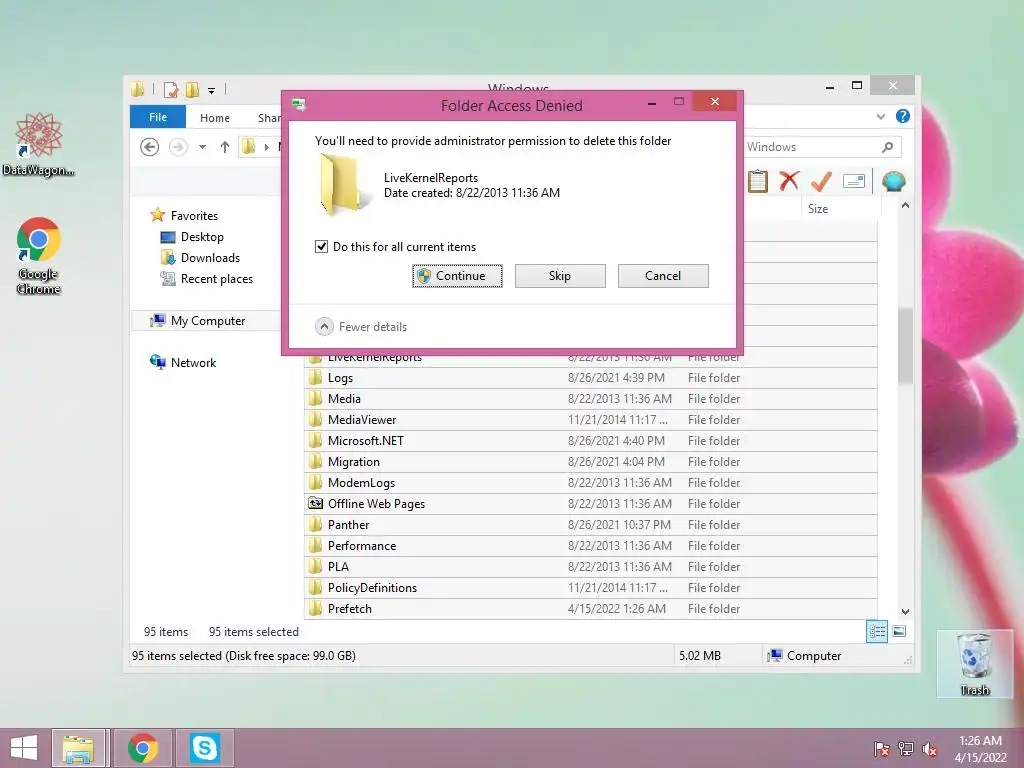Select the Logs folder
The width and height of the screenshot is (1024, 768).
tap(591, 377)
